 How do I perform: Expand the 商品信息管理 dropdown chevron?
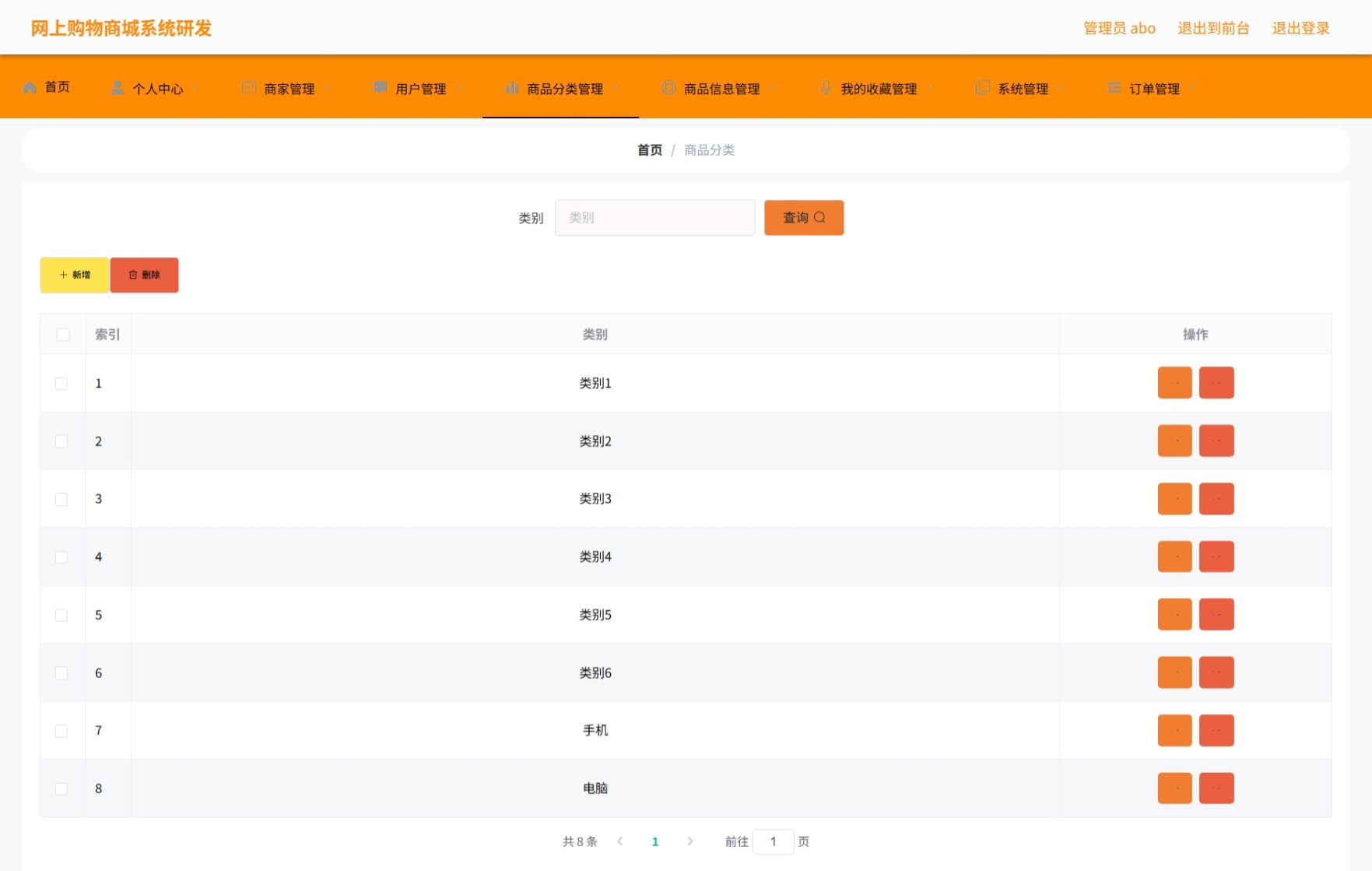tap(773, 88)
